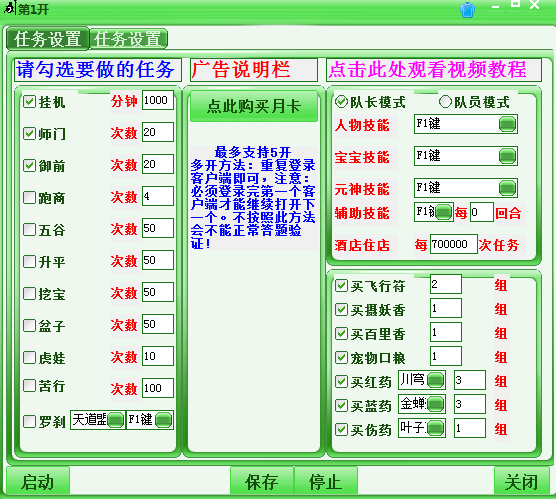
Task: Uncheck the 挂机 checkbox
Action: (29, 102)
